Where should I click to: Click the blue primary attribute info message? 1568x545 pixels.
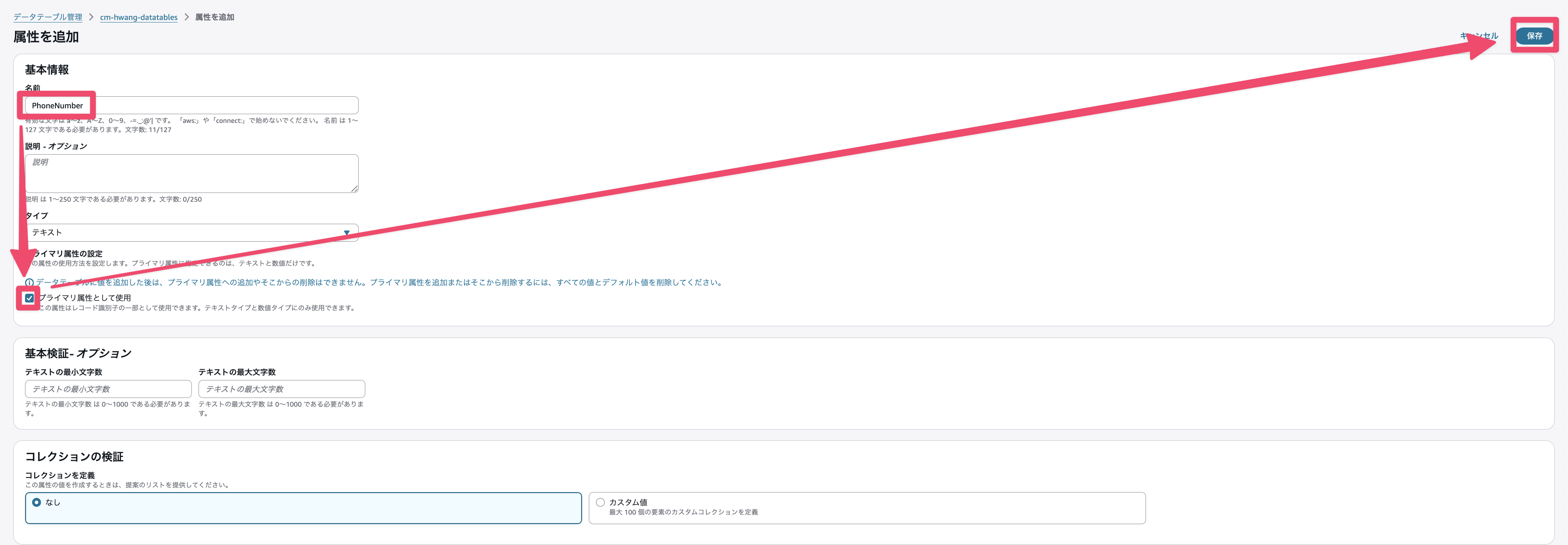[x=377, y=282]
